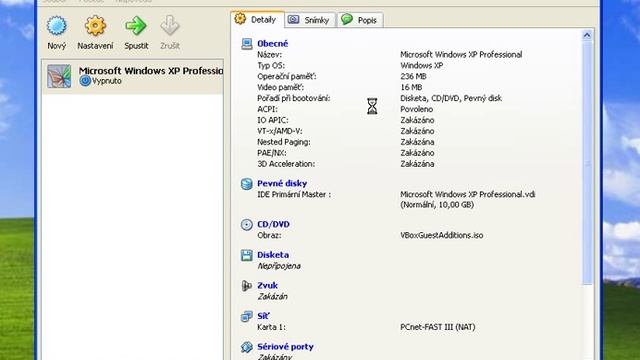Click the Sériové porty icon
This screenshot has height=360, width=640.
(x=247, y=347)
